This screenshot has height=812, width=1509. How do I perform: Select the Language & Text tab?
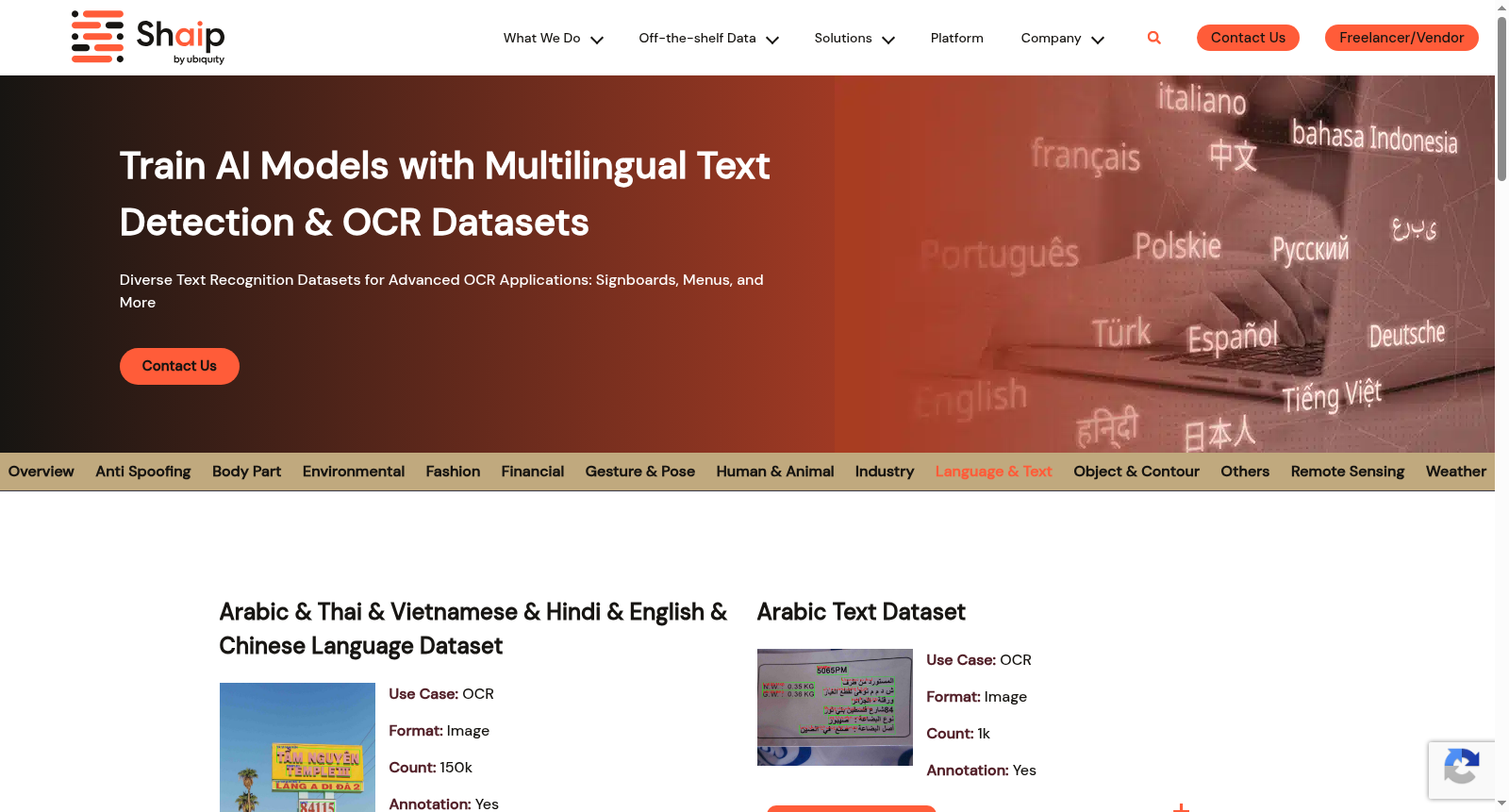coord(994,472)
